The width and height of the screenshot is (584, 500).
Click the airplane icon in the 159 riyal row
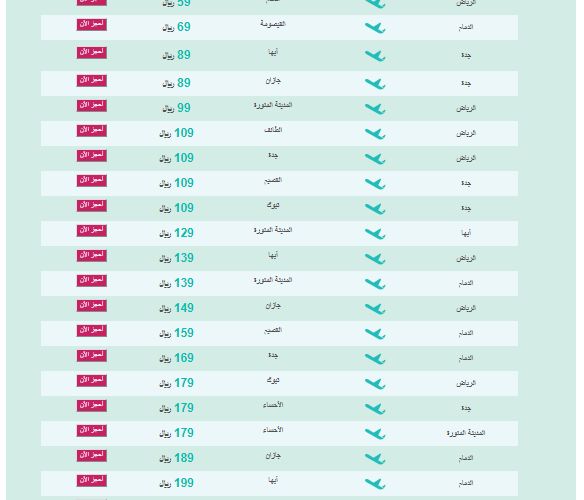click(375, 333)
